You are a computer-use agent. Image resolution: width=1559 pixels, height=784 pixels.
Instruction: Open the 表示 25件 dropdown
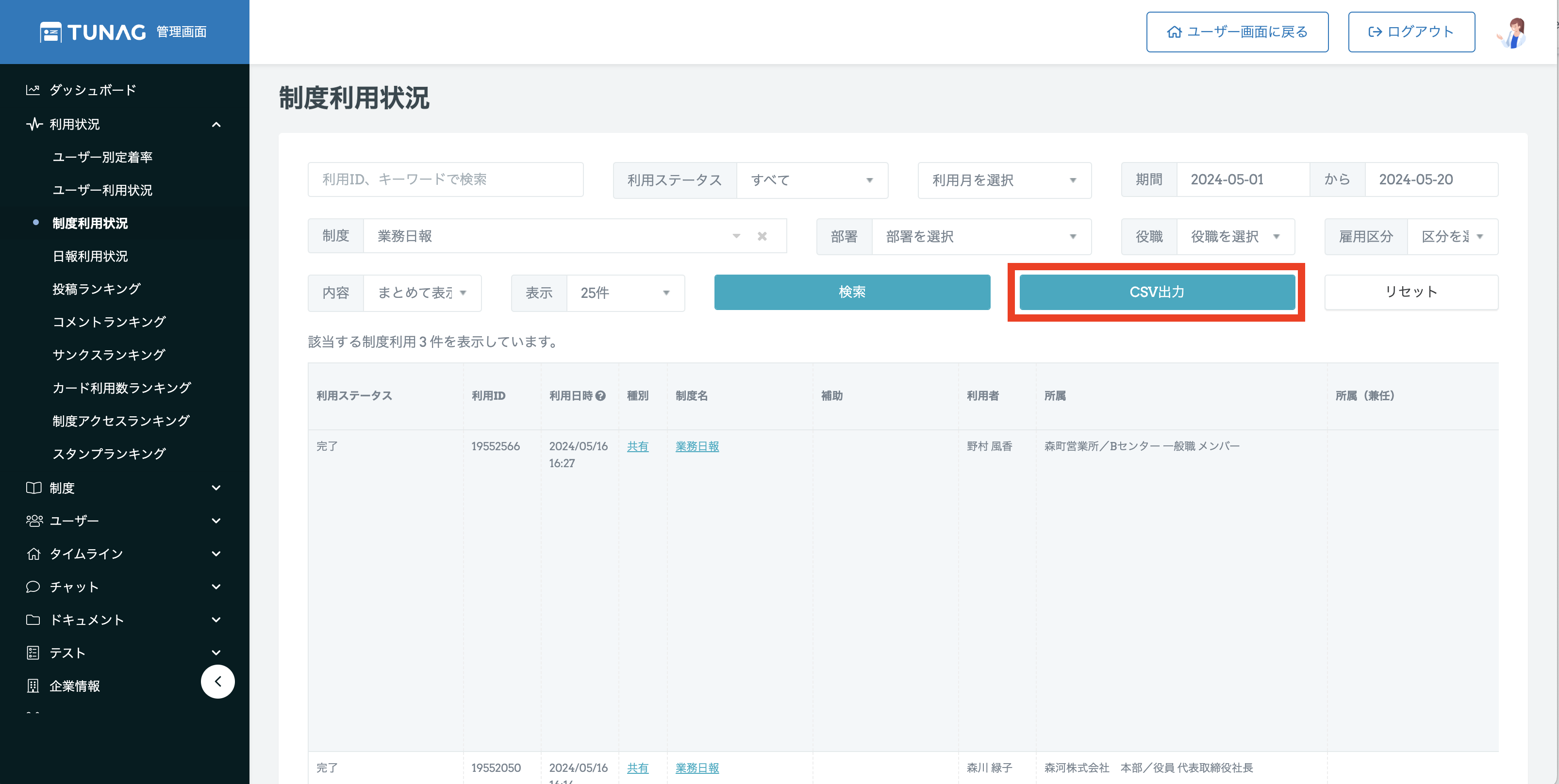coord(625,293)
